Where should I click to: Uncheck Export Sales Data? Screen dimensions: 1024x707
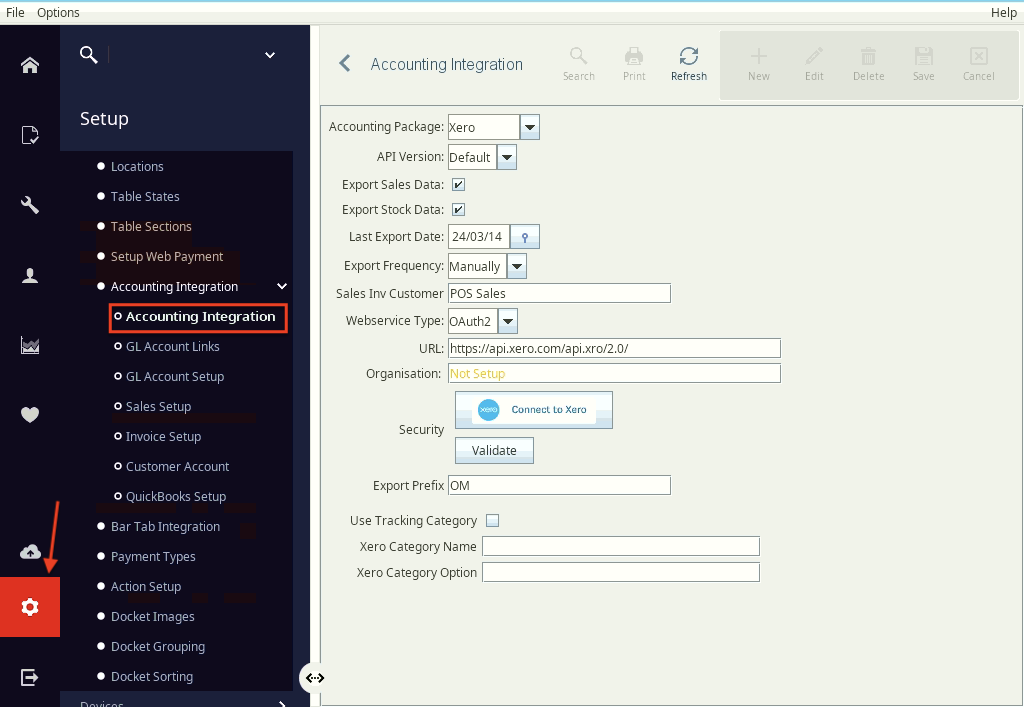pyautogui.click(x=457, y=184)
